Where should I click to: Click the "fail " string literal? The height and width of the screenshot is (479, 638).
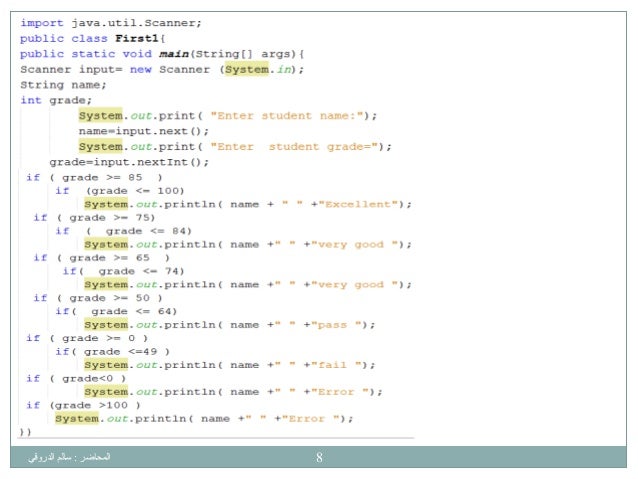coord(336,365)
